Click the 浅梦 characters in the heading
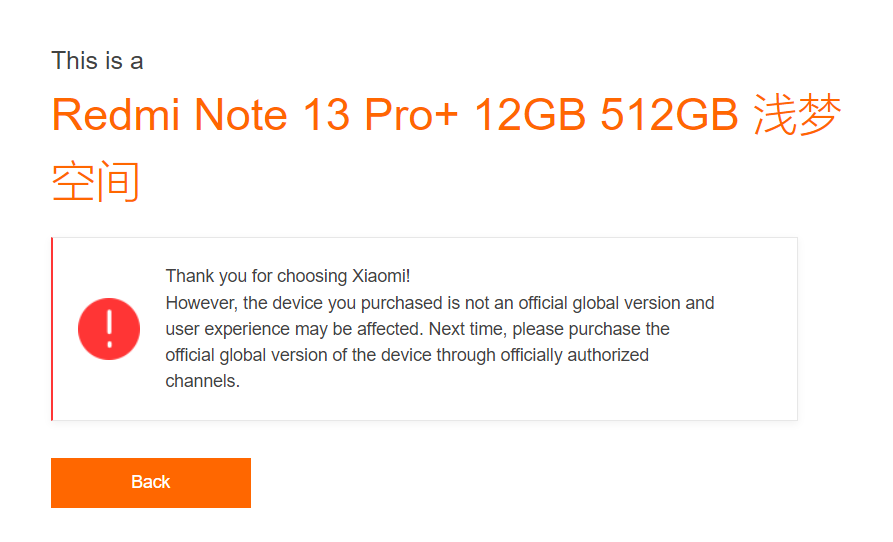Screen dimensions: 893x542 [x=797, y=115]
